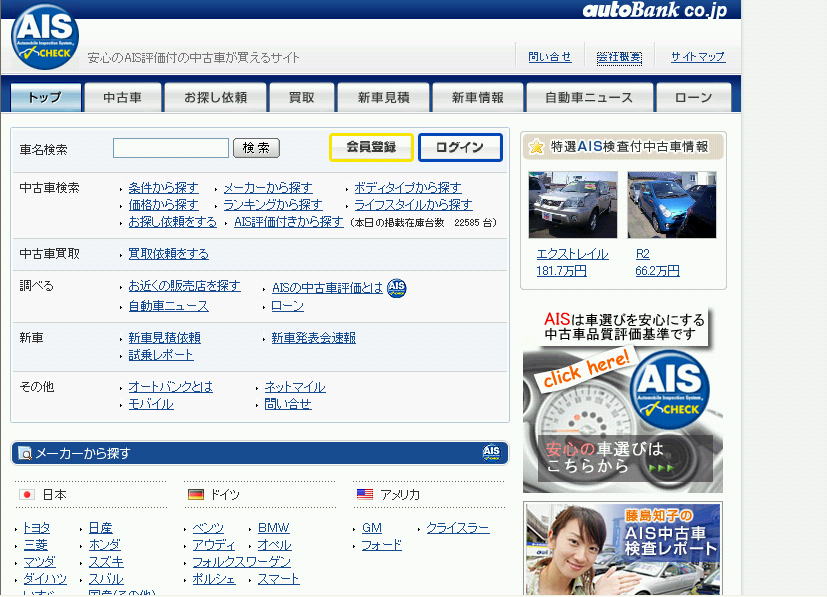The width and height of the screenshot is (827, 597).
Task: Click the 車名検索 text input field
Action: (171, 148)
